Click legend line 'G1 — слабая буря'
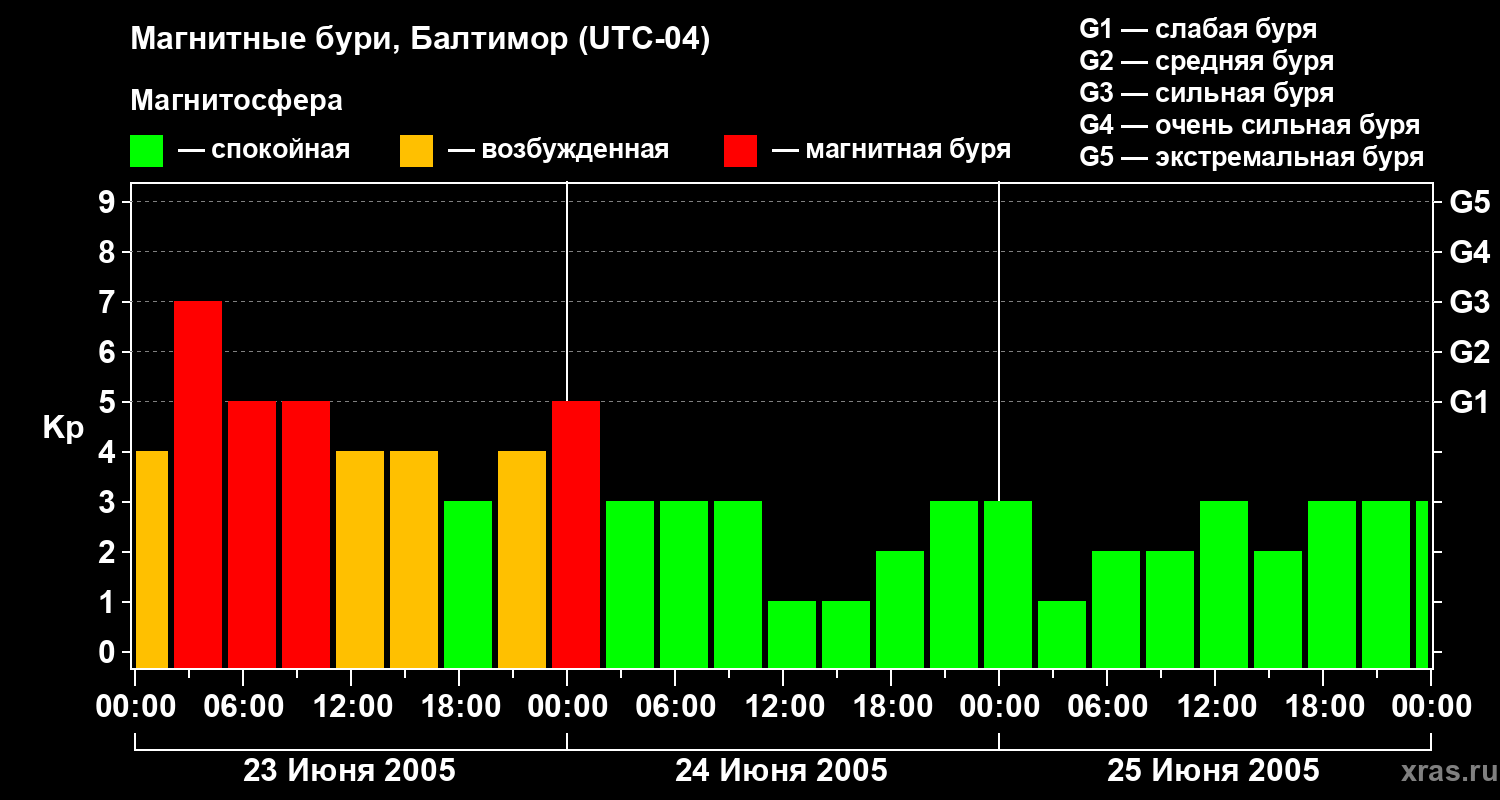 1198,29
